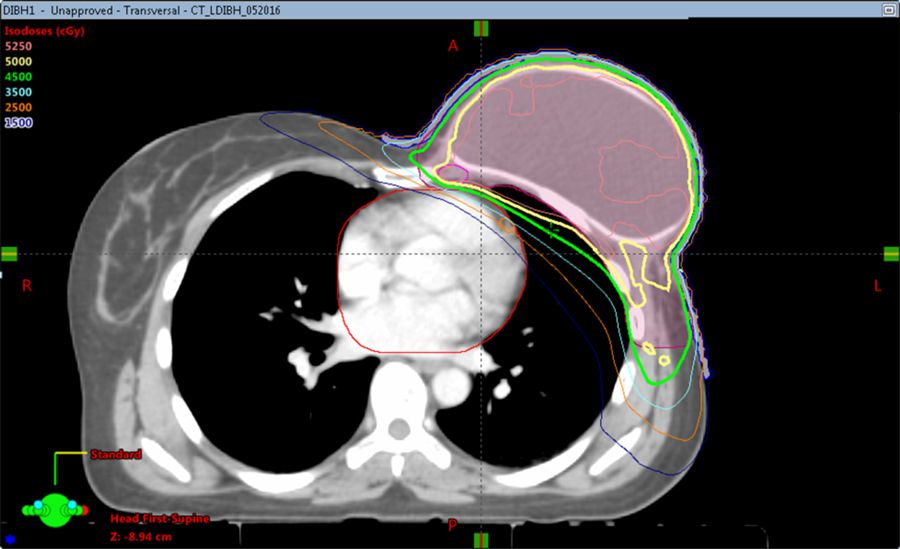
Task: Select the left green plane marker
Action: 9,254
